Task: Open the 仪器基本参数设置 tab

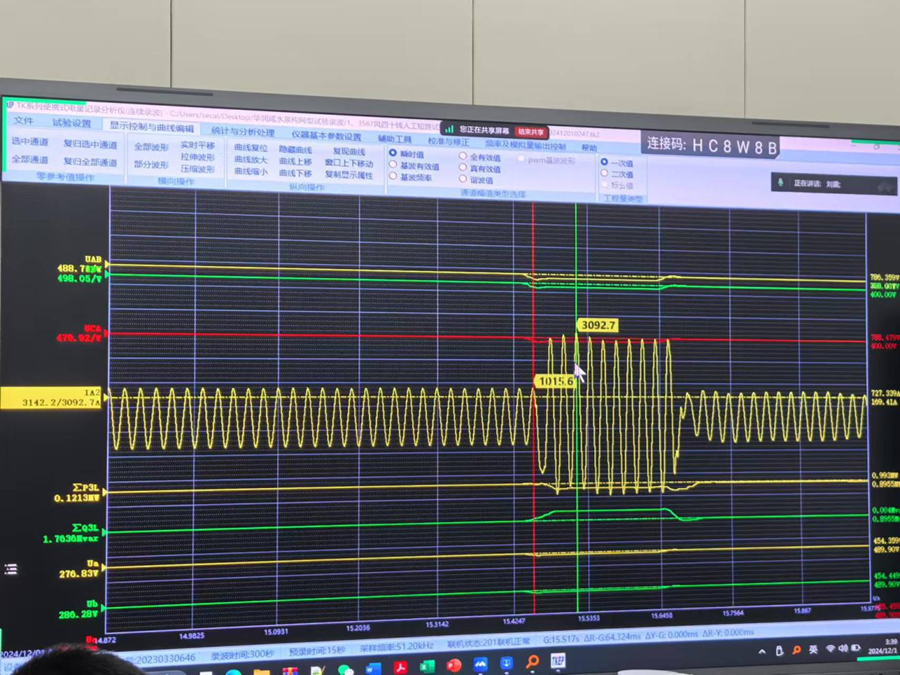Action: 326,136
